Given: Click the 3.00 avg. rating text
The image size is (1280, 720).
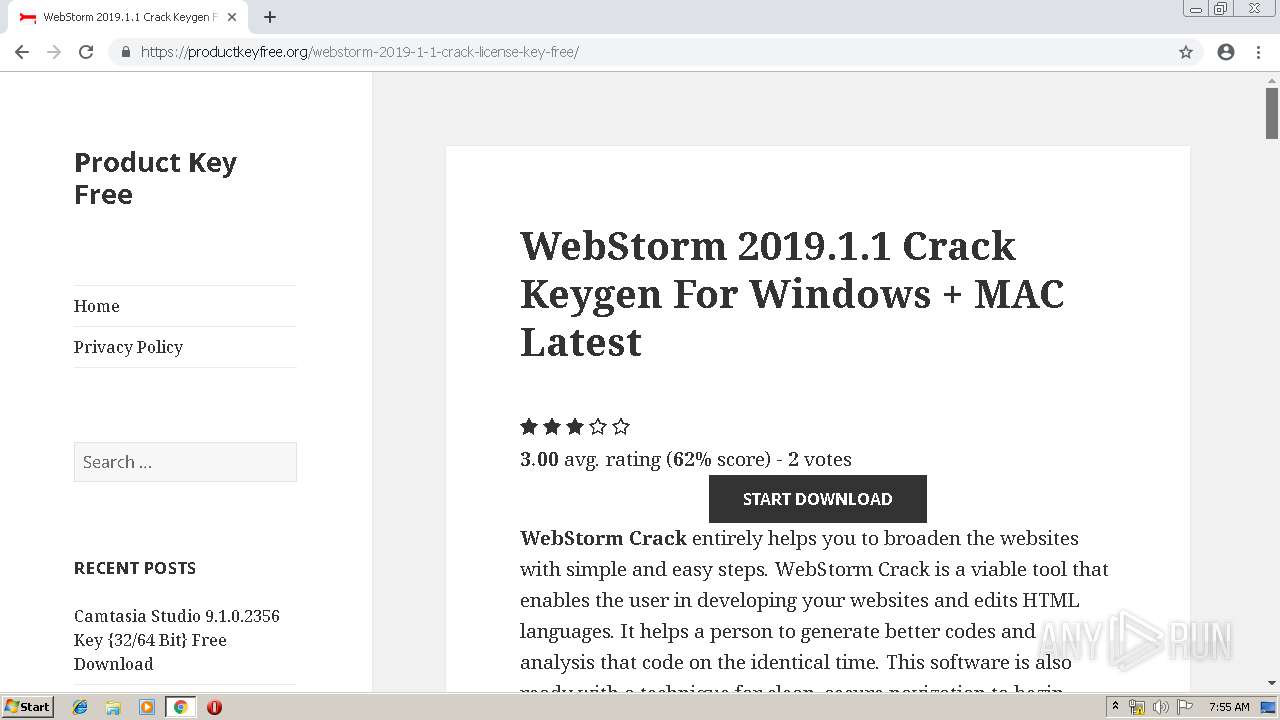Looking at the screenshot, I should coord(686,459).
